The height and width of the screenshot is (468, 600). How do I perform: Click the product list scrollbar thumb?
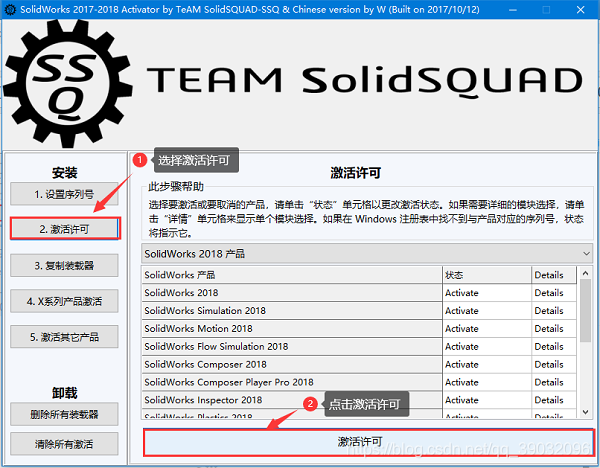(x=585, y=310)
